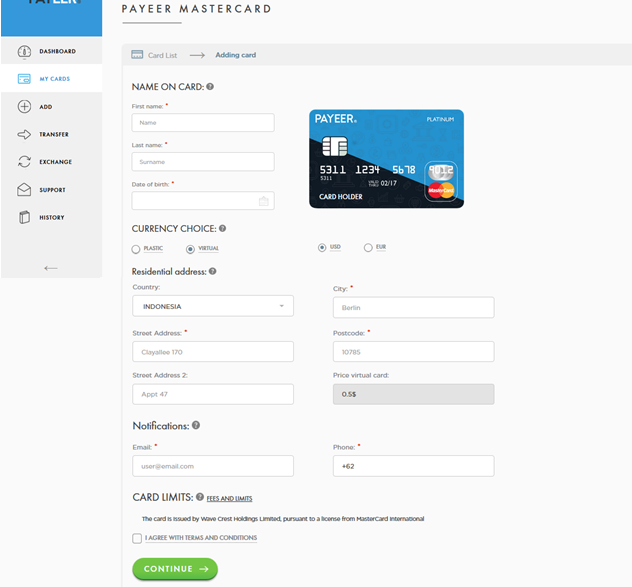Collapse the sidebar with left arrow
The height and width of the screenshot is (587, 632).
tap(51, 268)
